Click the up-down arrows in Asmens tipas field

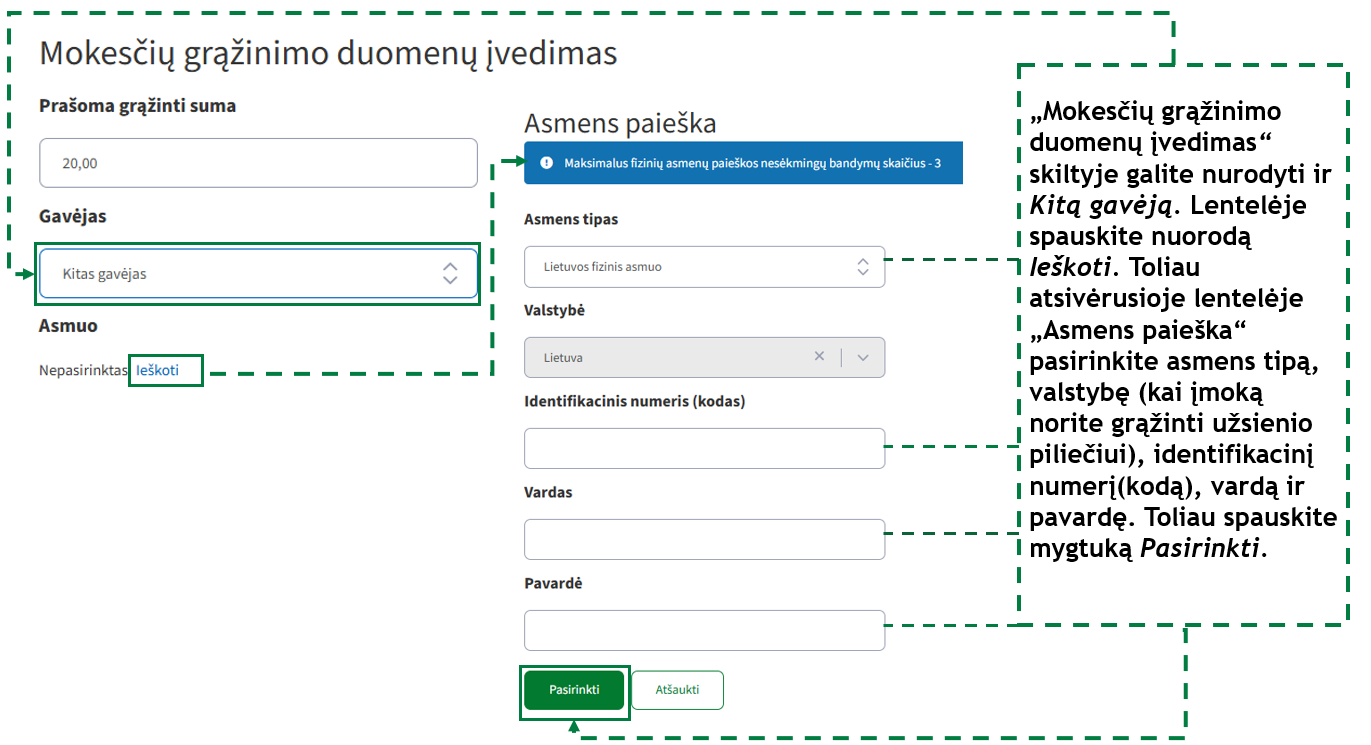click(x=863, y=267)
